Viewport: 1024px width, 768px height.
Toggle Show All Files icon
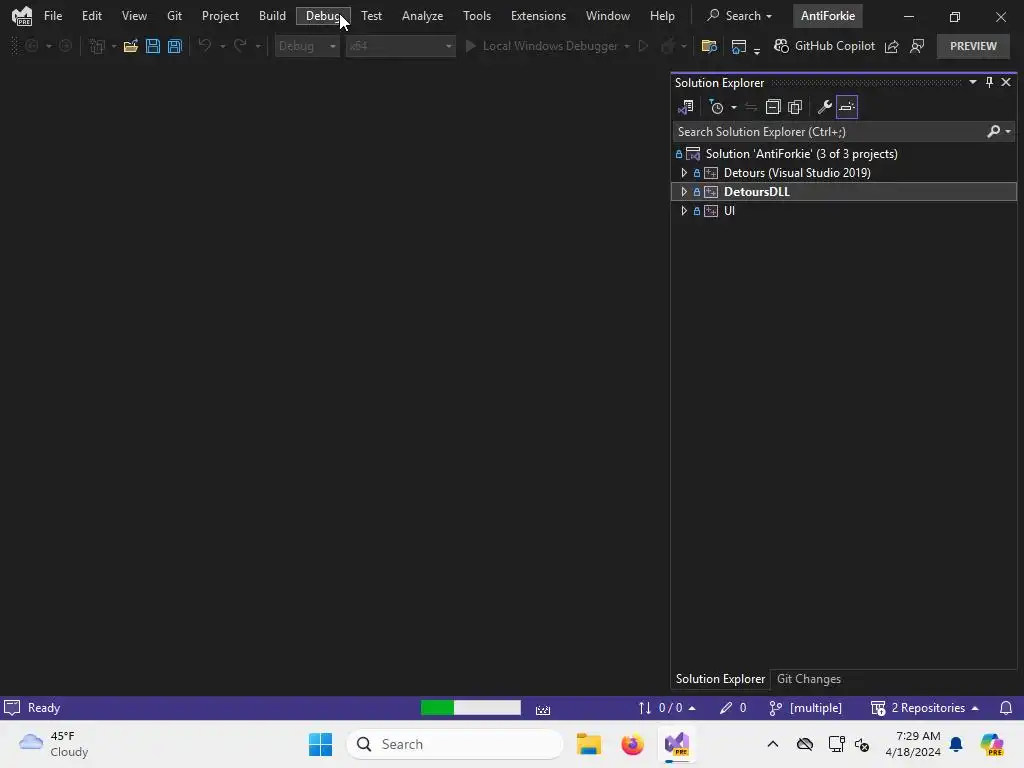[x=795, y=107]
